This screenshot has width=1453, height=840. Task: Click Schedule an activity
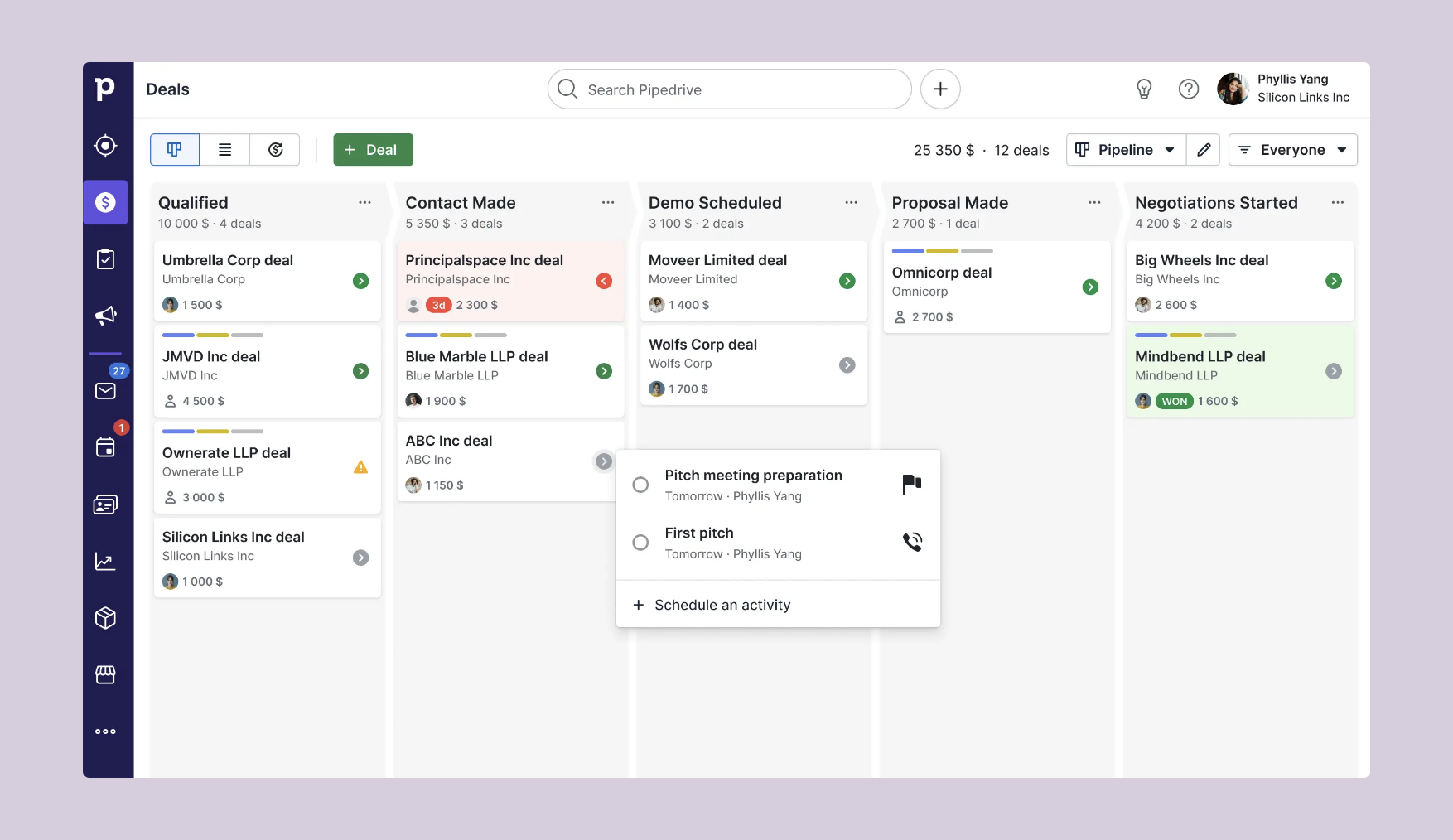pos(712,605)
